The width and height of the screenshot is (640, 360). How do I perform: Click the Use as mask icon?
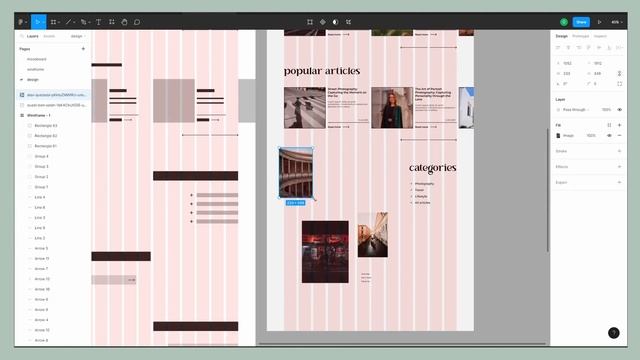[335, 22]
